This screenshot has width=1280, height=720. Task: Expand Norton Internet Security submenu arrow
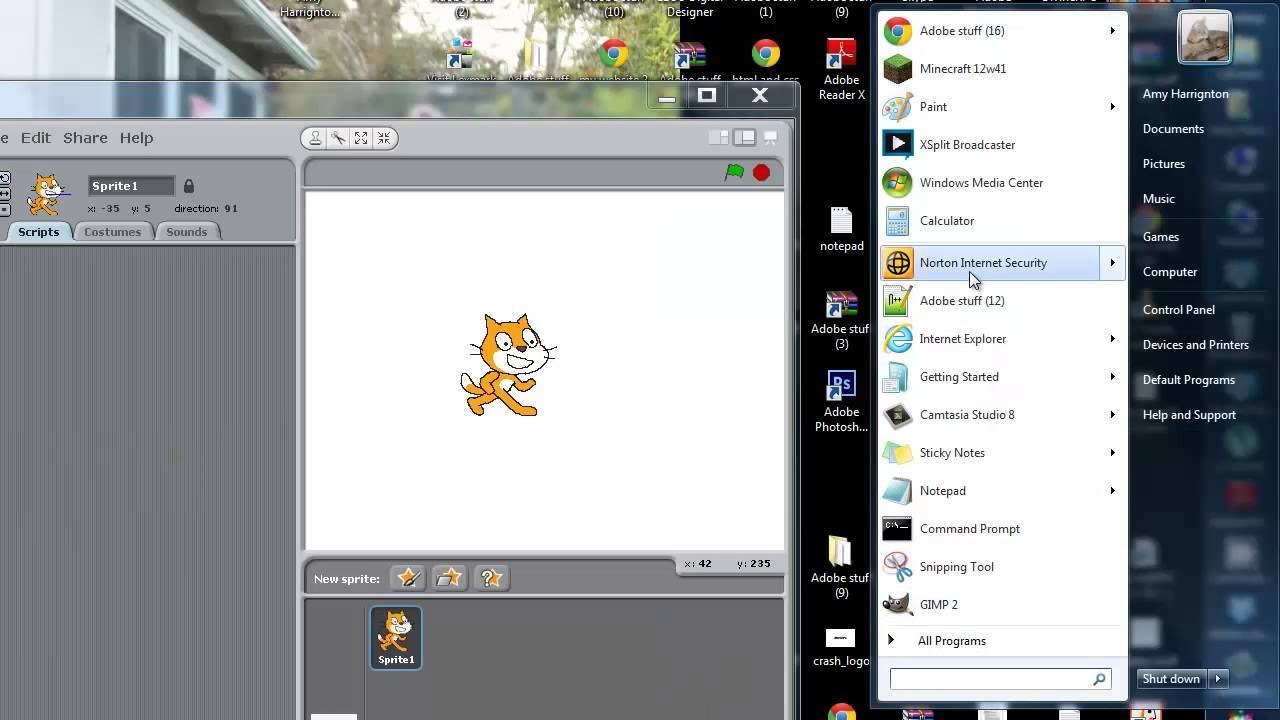click(x=1112, y=263)
